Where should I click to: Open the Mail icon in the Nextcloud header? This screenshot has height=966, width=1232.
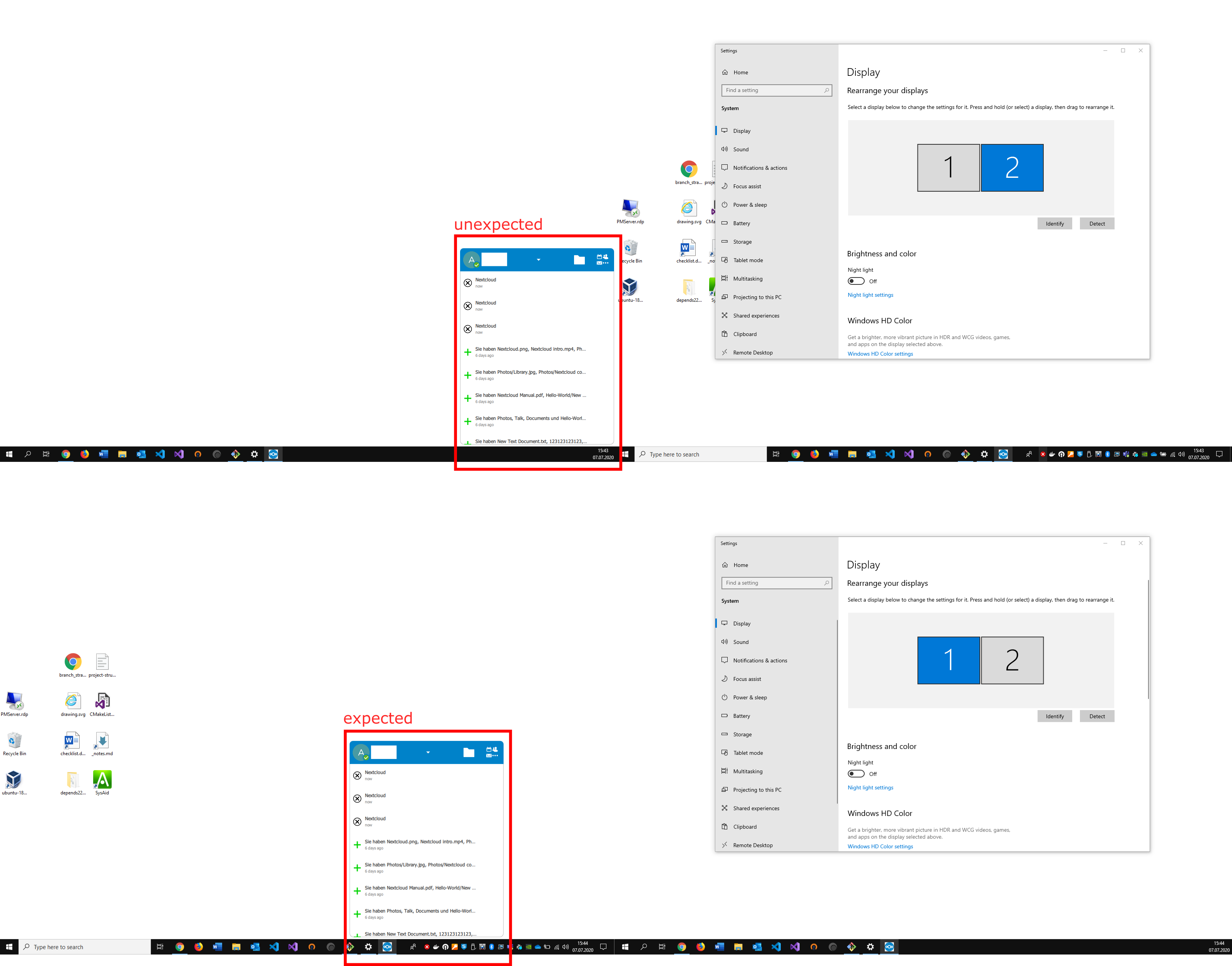click(599, 263)
